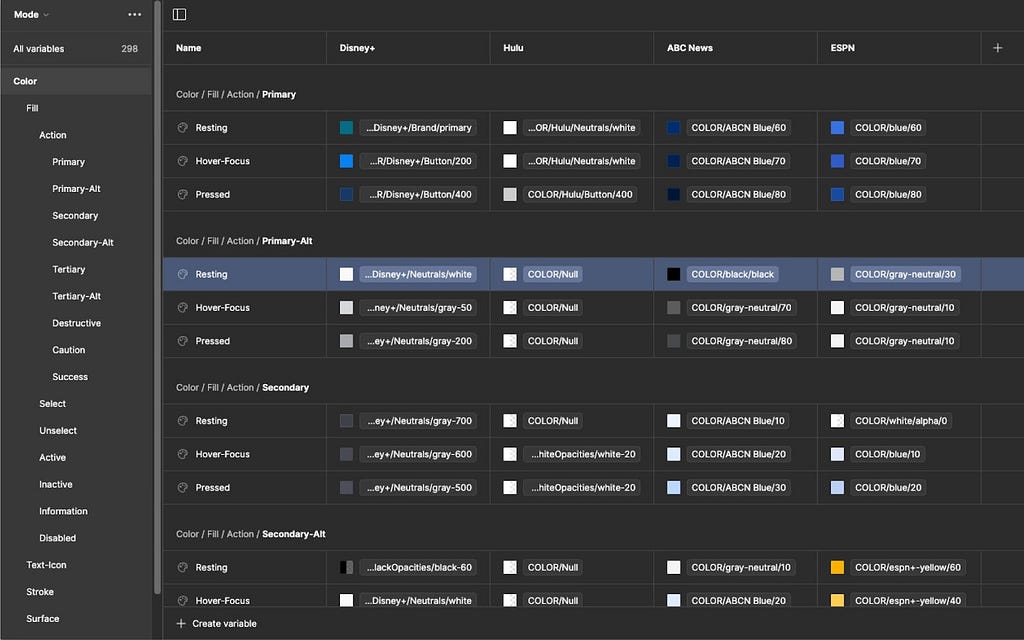Click the Create variable button
The image size is (1024, 640).
tap(217, 624)
